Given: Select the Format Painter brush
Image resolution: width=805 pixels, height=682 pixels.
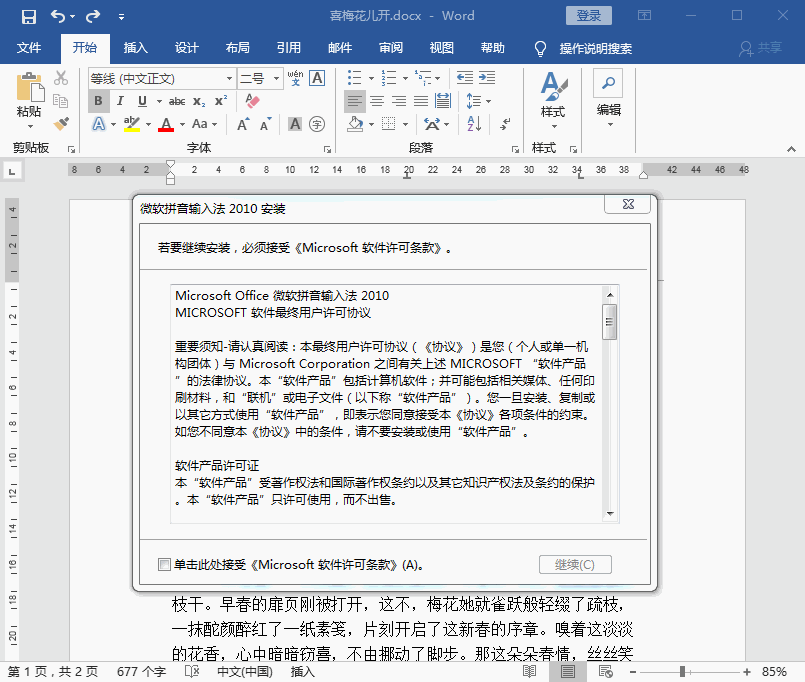Looking at the screenshot, I should pyautogui.click(x=61, y=124).
